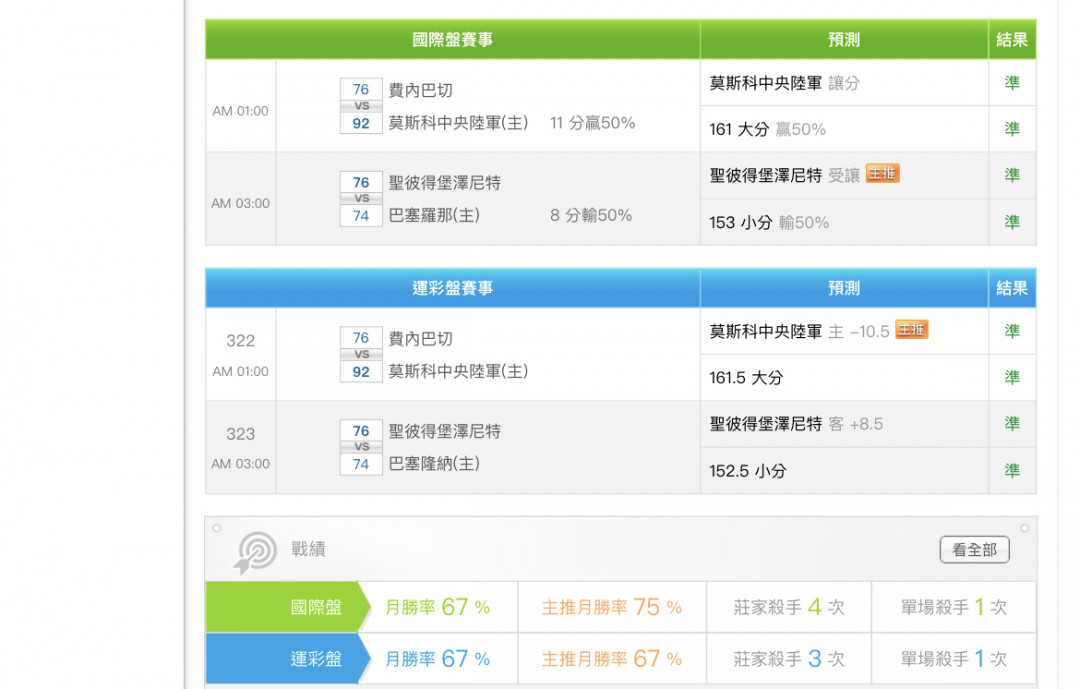Click 主推月勝率 75 % stat
The width and height of the screenshot is (1080, 689).
pos(612,607)
